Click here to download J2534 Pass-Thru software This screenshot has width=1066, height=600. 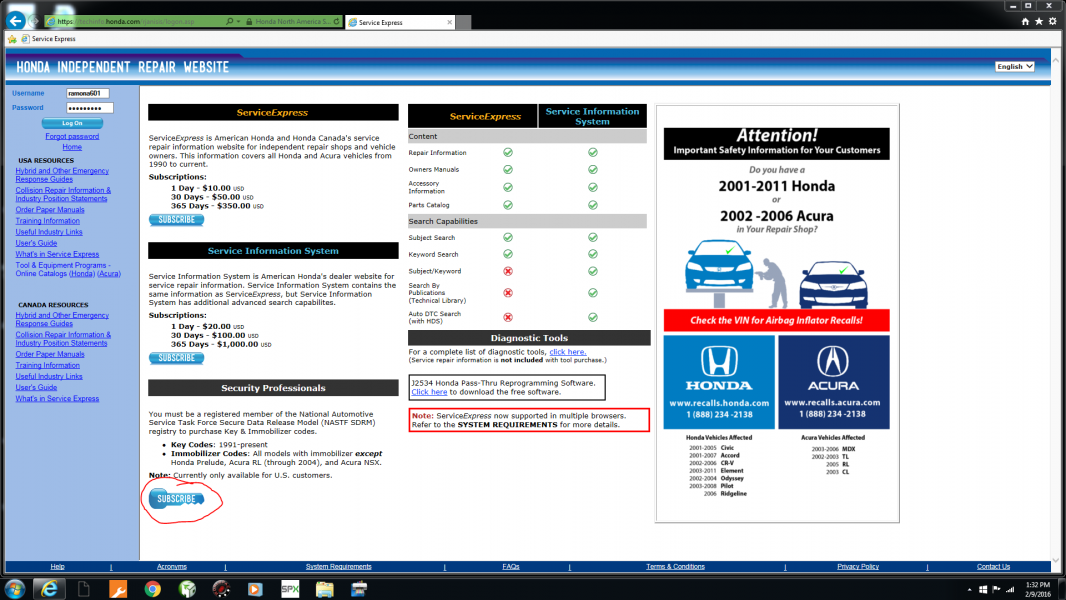[x=429, y=392]
